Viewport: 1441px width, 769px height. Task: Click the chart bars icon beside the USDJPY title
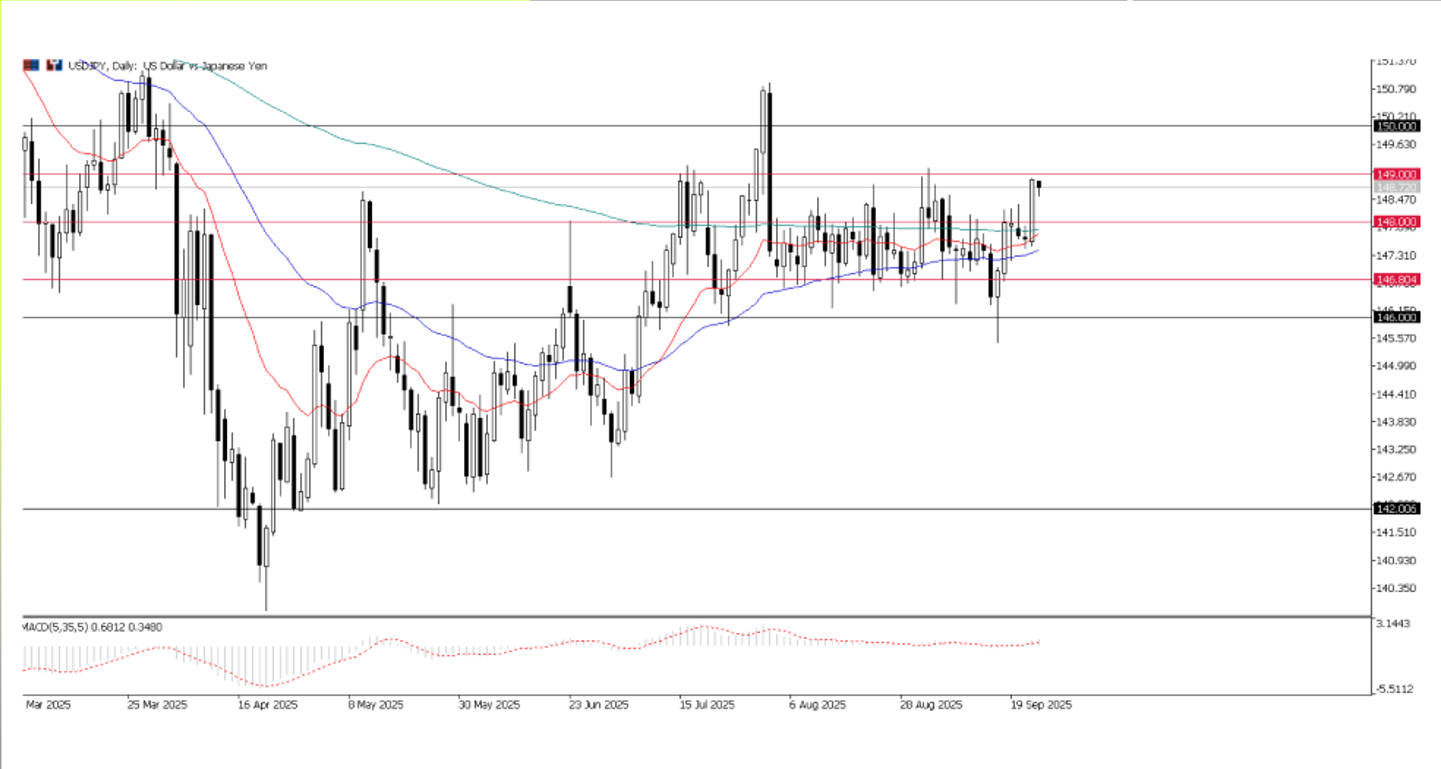coord(30,66)
